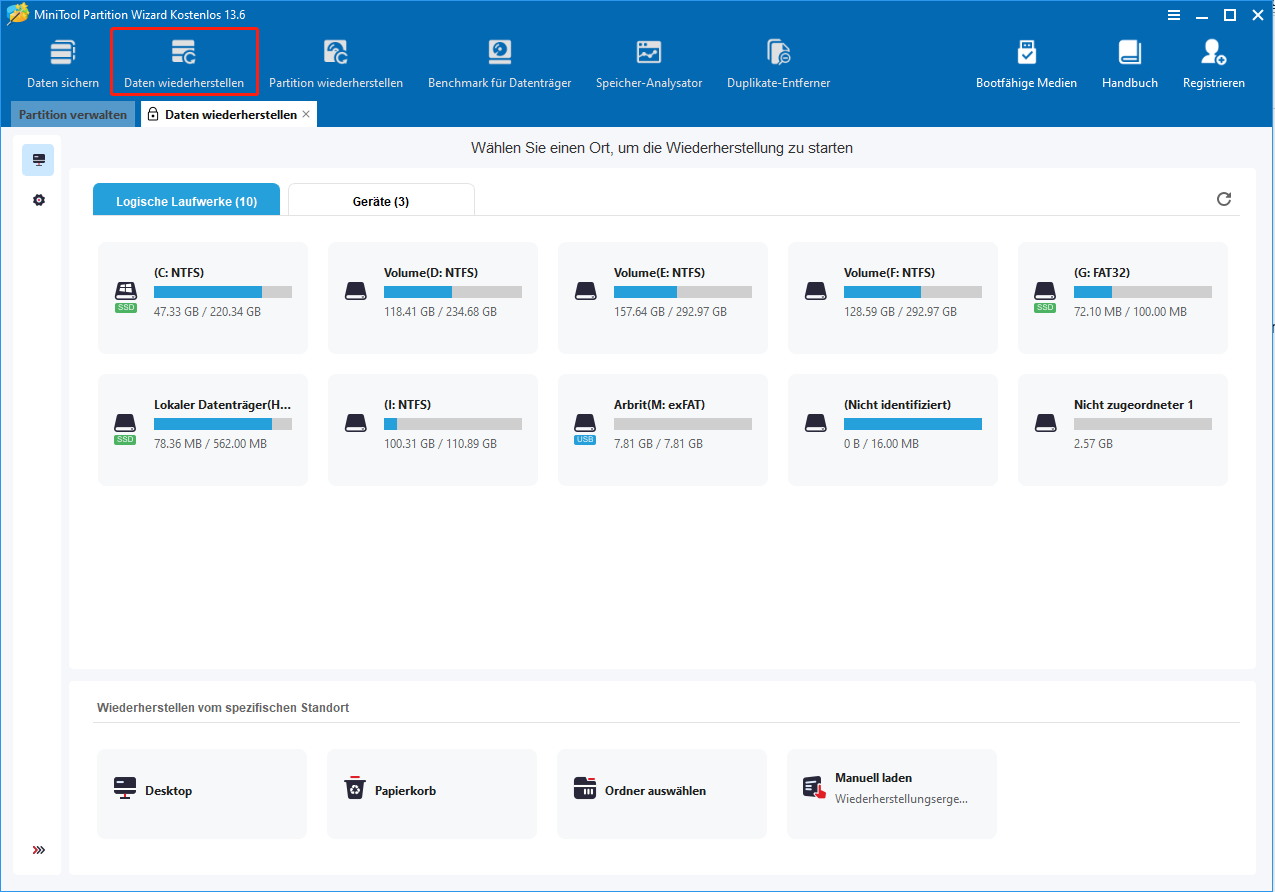Click the MiniTool app logo in title bar
The image size is (1275, 892).
[x=16, y=14]
